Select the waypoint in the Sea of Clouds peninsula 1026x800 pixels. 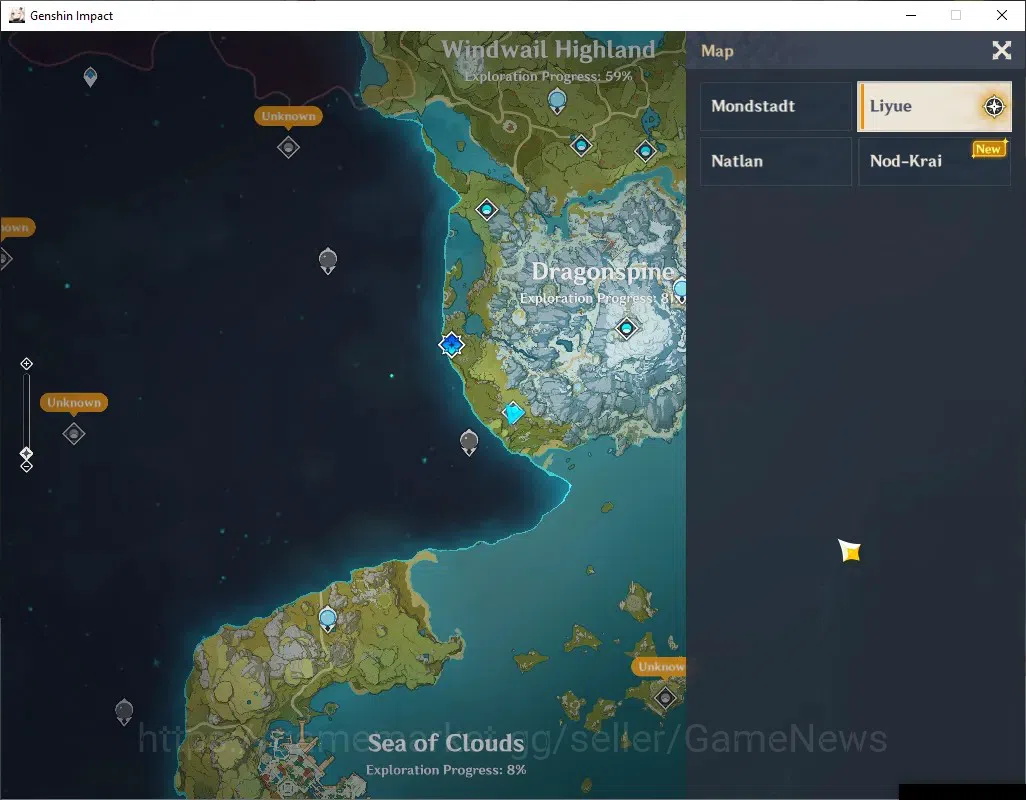[x=328, y=619]
